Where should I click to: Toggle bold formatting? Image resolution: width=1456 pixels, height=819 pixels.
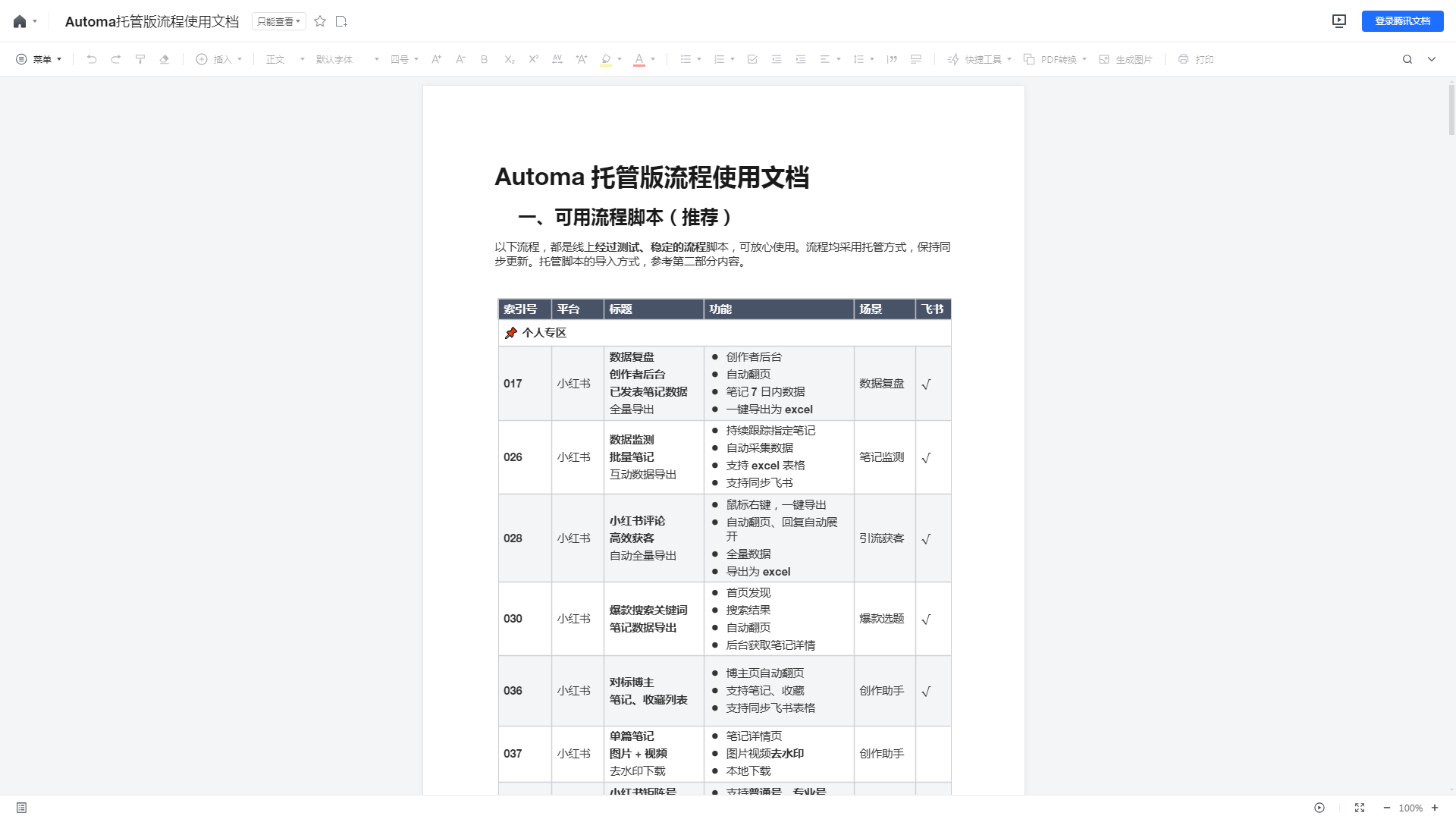(485, 59)
